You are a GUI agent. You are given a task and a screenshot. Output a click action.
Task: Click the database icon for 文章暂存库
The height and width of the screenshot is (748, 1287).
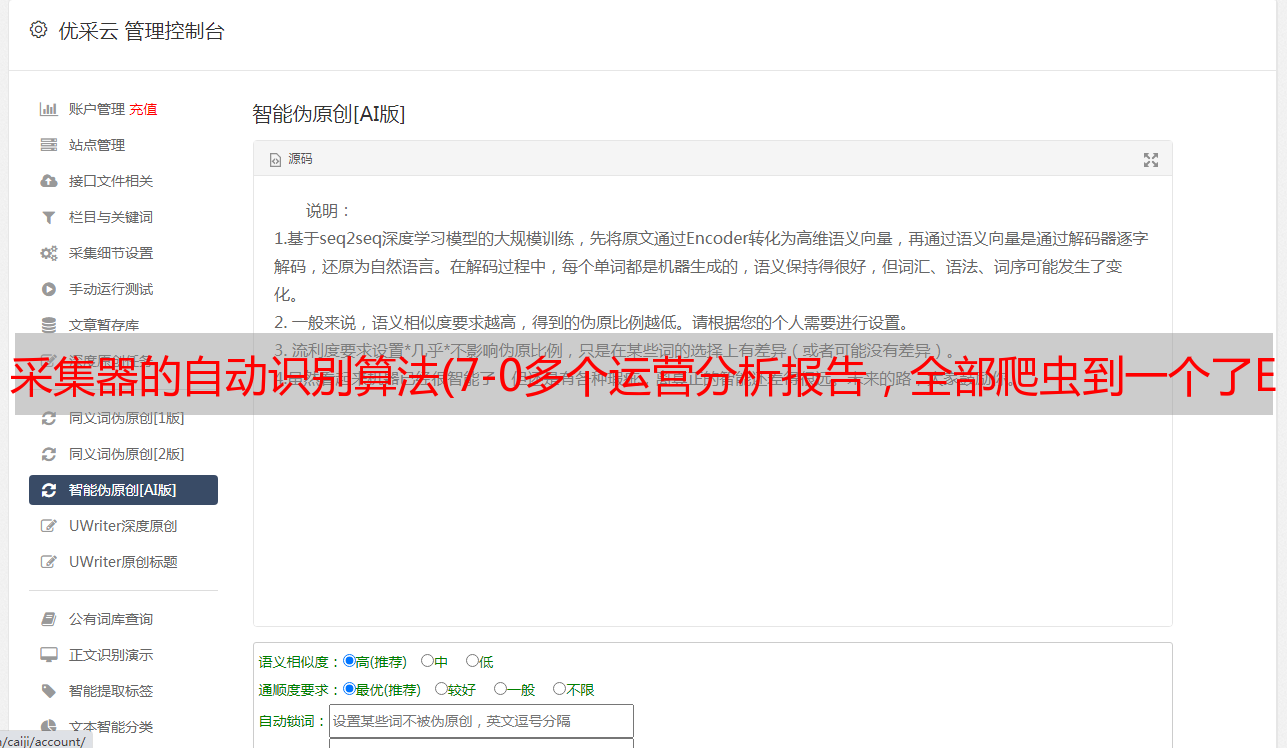click(48, 325)
